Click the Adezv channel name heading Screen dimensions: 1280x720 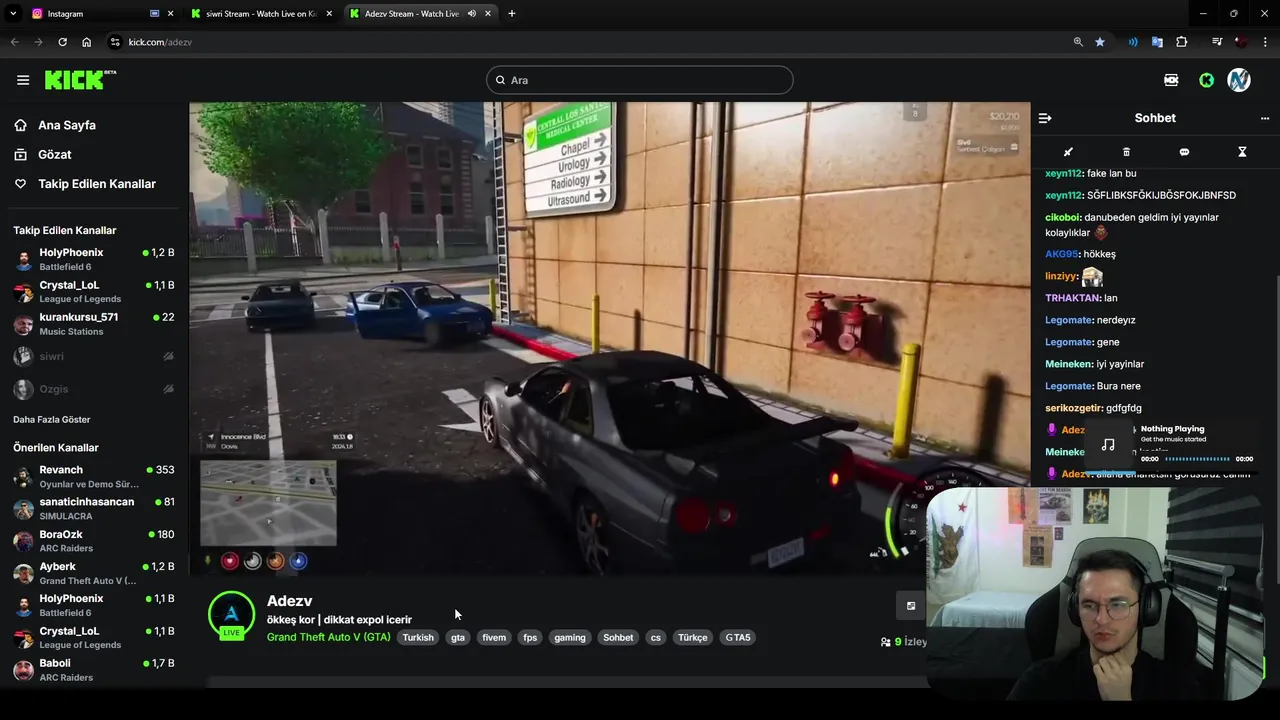(290, 601)
